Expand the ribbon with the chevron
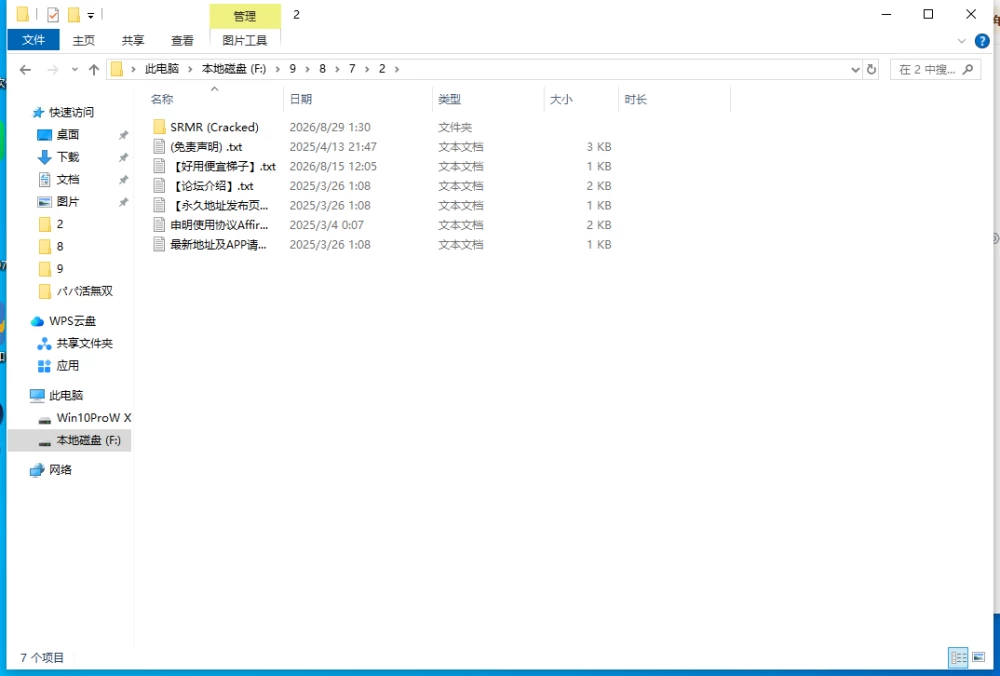 click(962, 41)
